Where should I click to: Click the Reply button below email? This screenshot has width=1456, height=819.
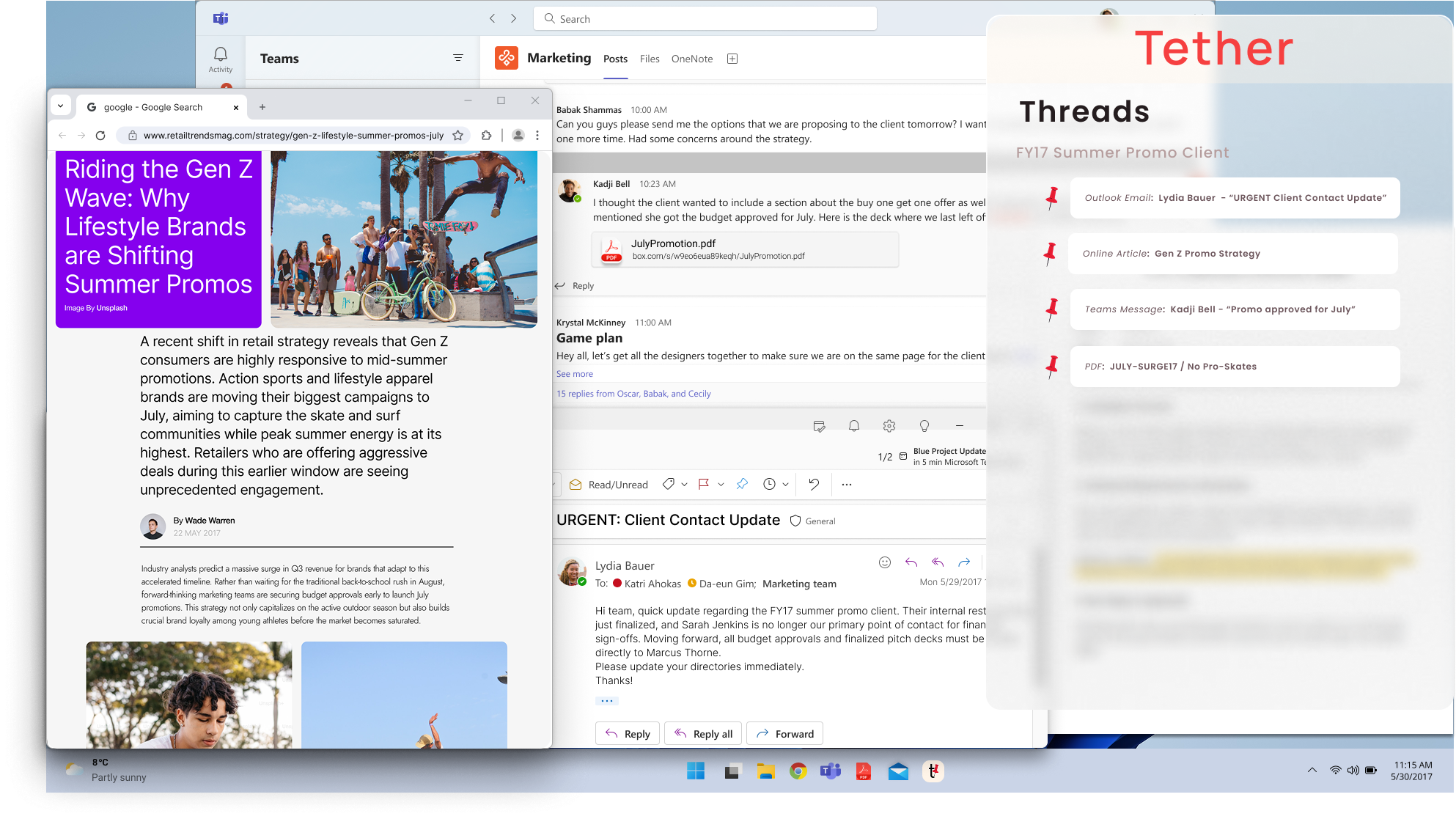coord(628,734)
